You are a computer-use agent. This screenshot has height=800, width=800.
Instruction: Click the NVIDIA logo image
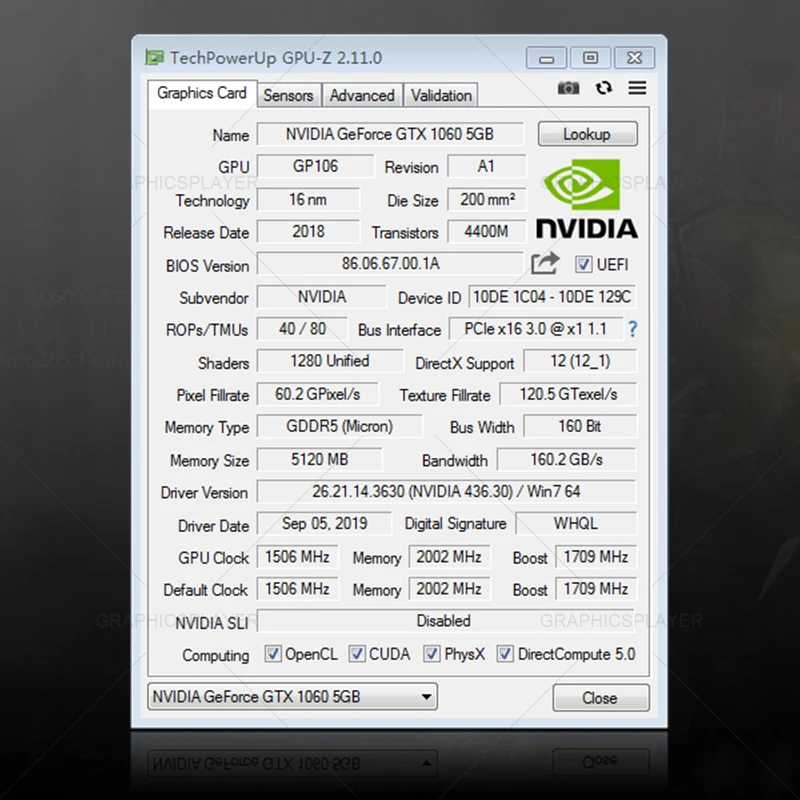[587, 199]
